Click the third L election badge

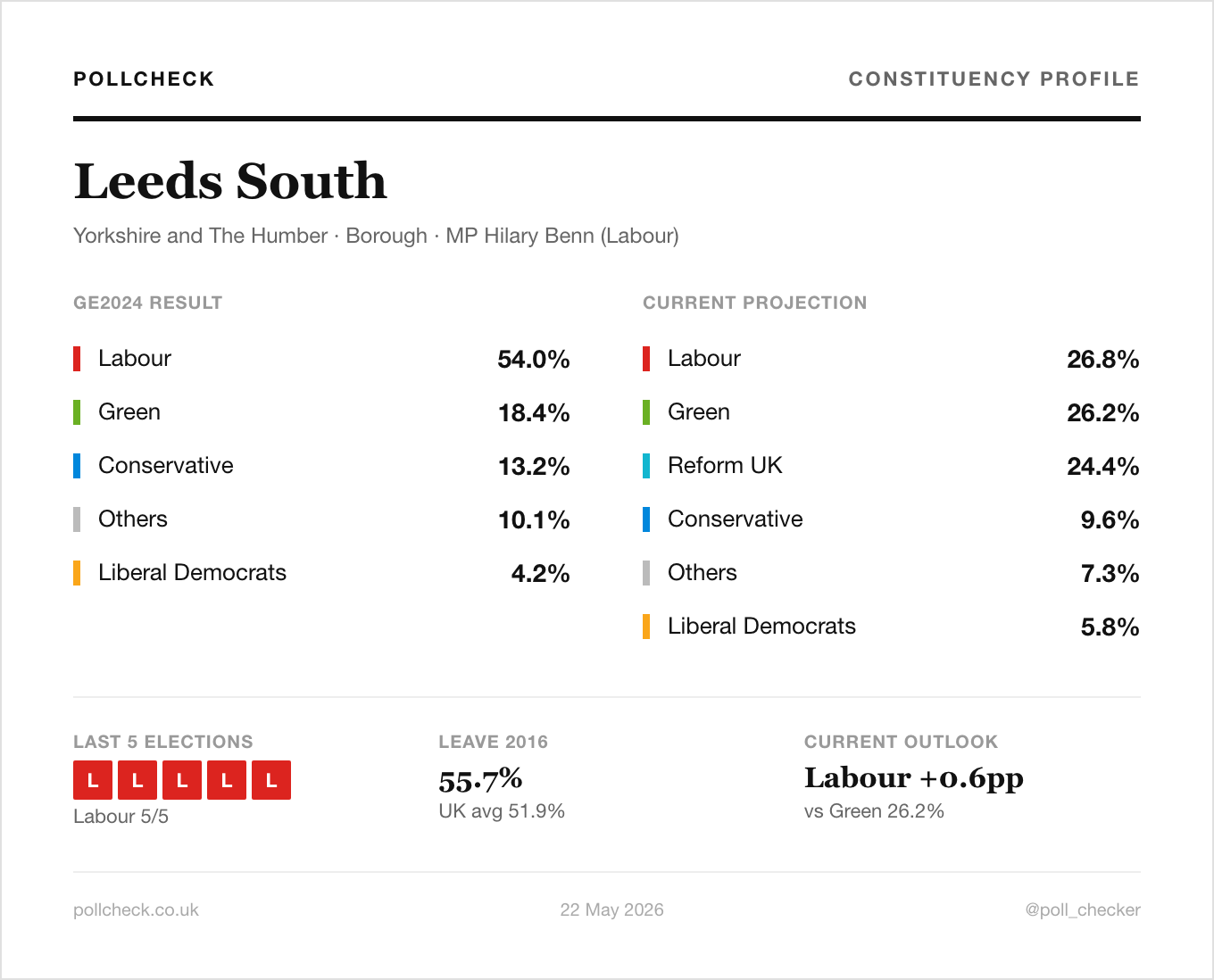point(182,780)
